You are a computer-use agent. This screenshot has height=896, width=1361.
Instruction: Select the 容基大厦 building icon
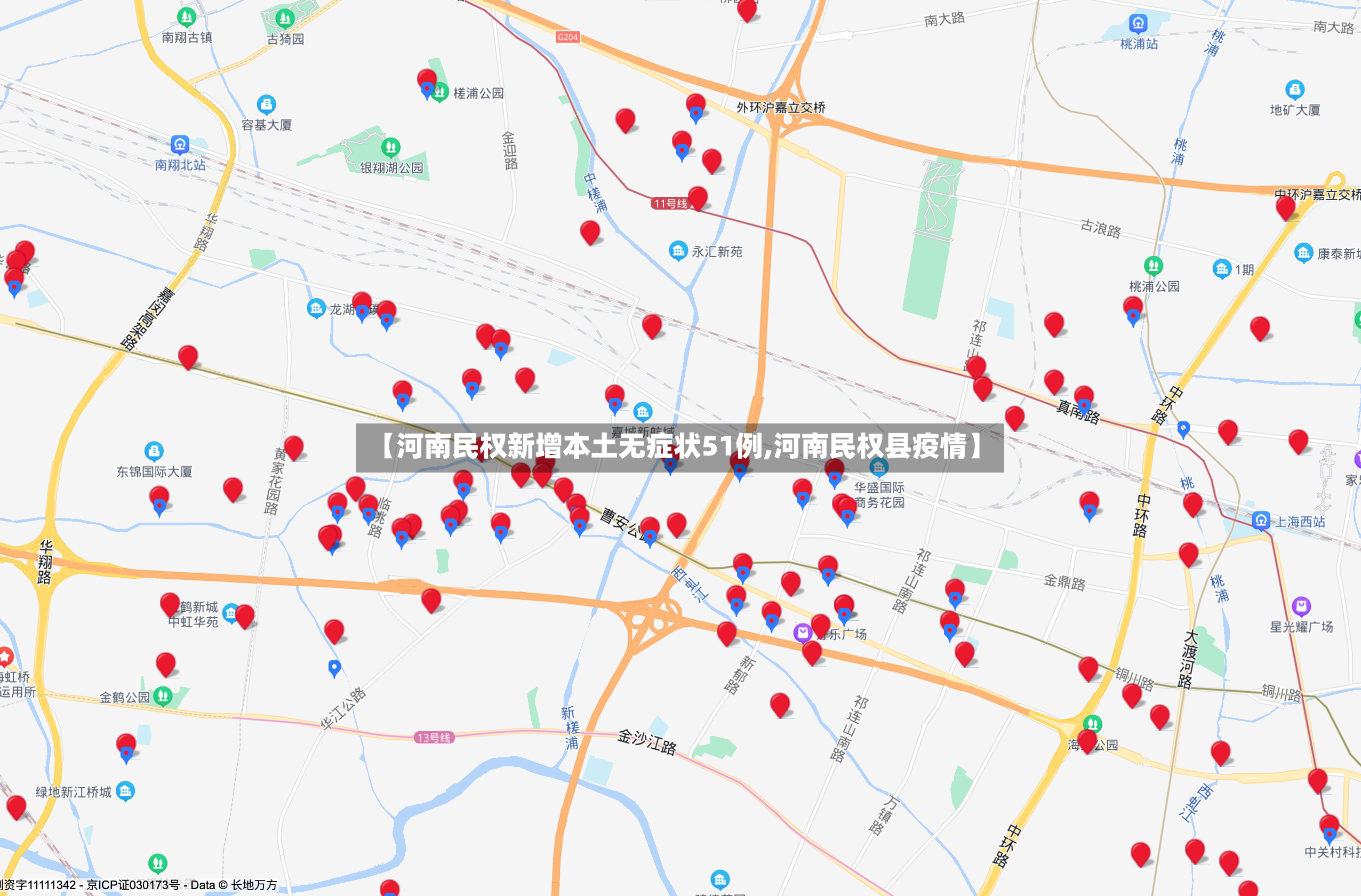click(x=267, y=105)
